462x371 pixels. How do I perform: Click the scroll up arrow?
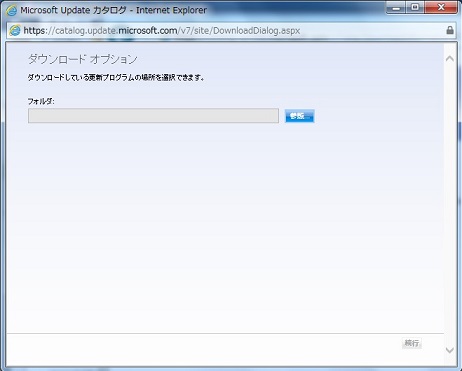[x=450, y=59]
